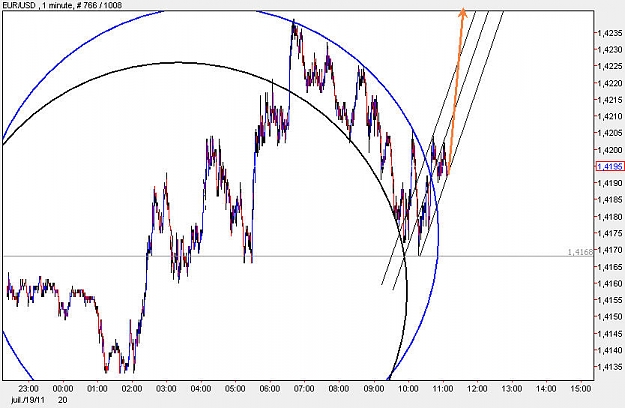
Task: Click the 1,4150 price axis label
Action: [x=611, y=317]
